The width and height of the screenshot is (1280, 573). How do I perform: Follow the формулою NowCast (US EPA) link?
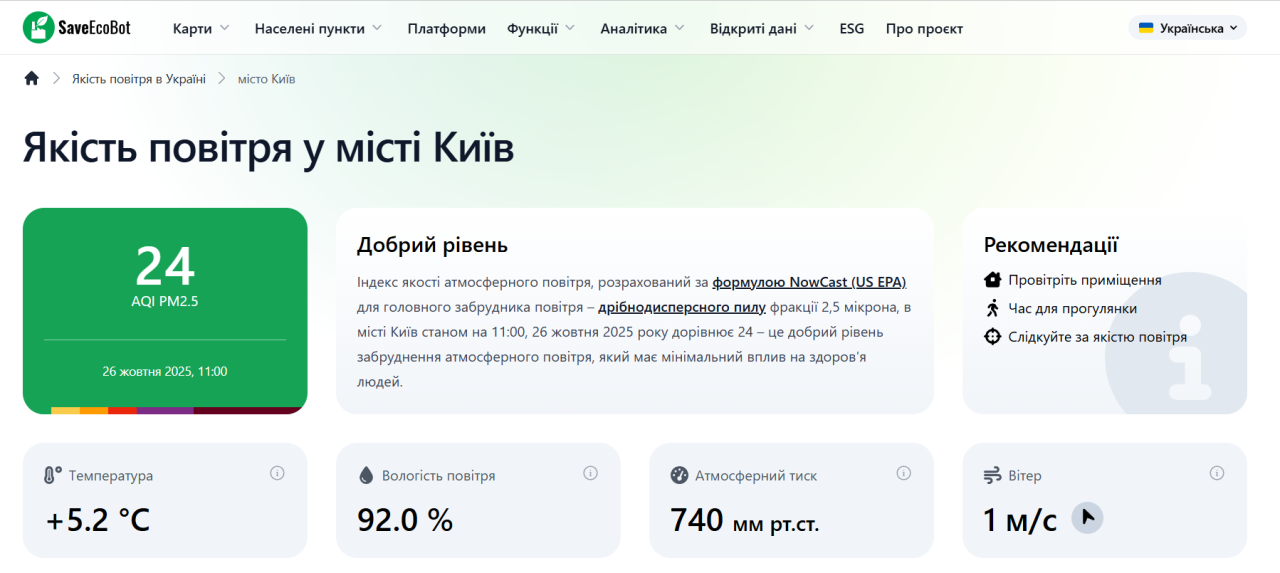tap(809, 282)
